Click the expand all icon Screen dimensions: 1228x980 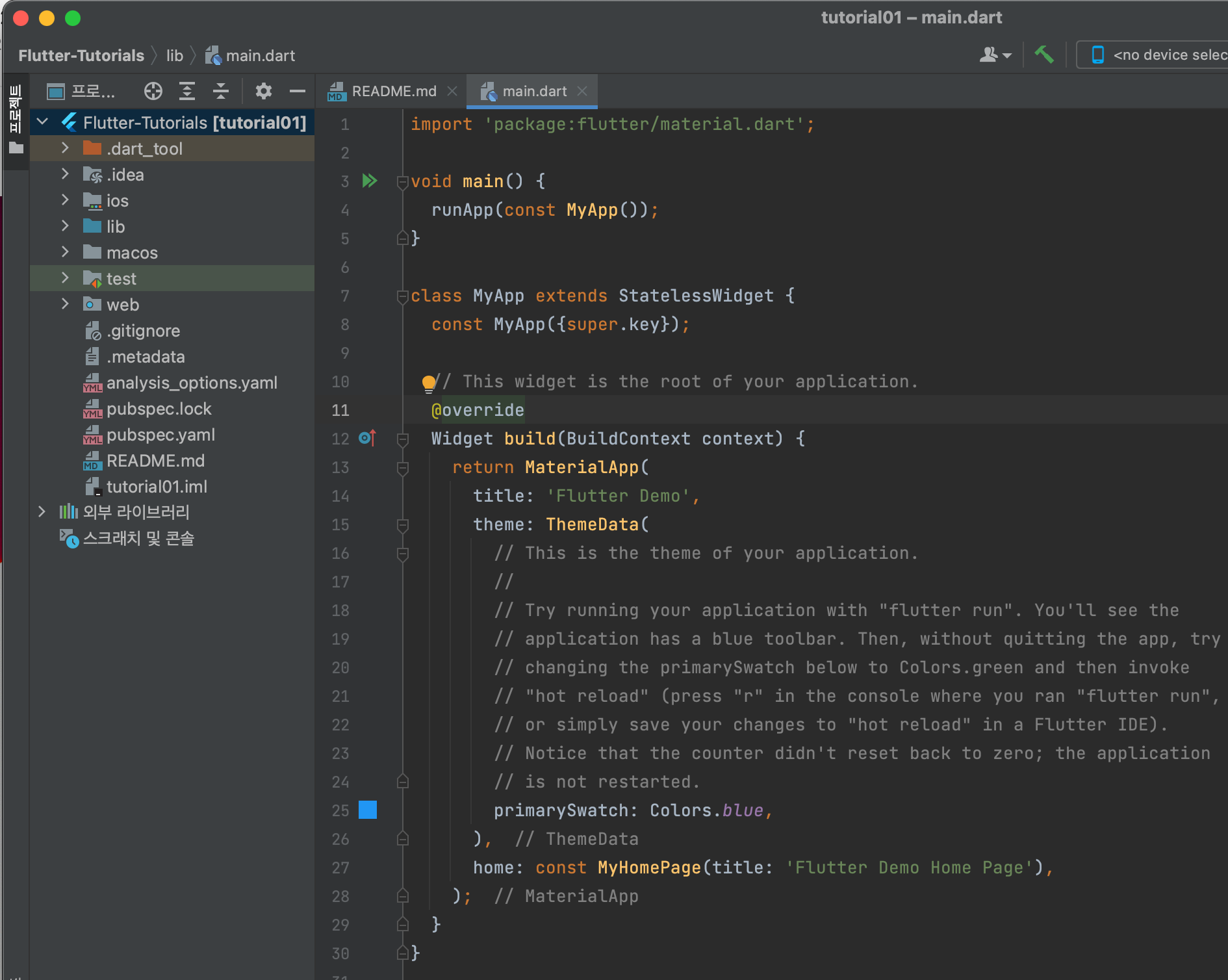[x=187, y=92]
